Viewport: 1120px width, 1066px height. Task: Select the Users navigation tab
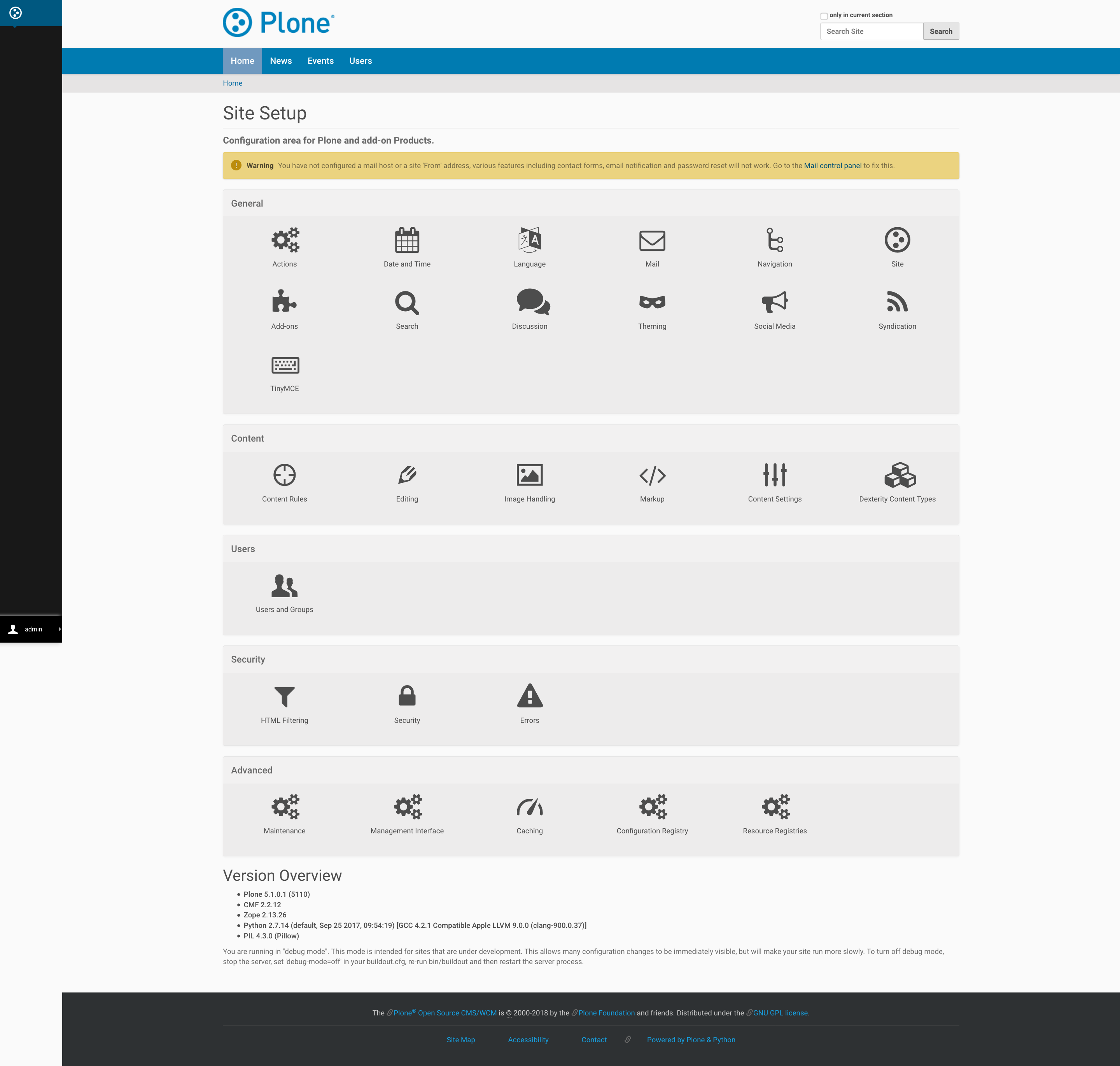[x=360, y=61]
